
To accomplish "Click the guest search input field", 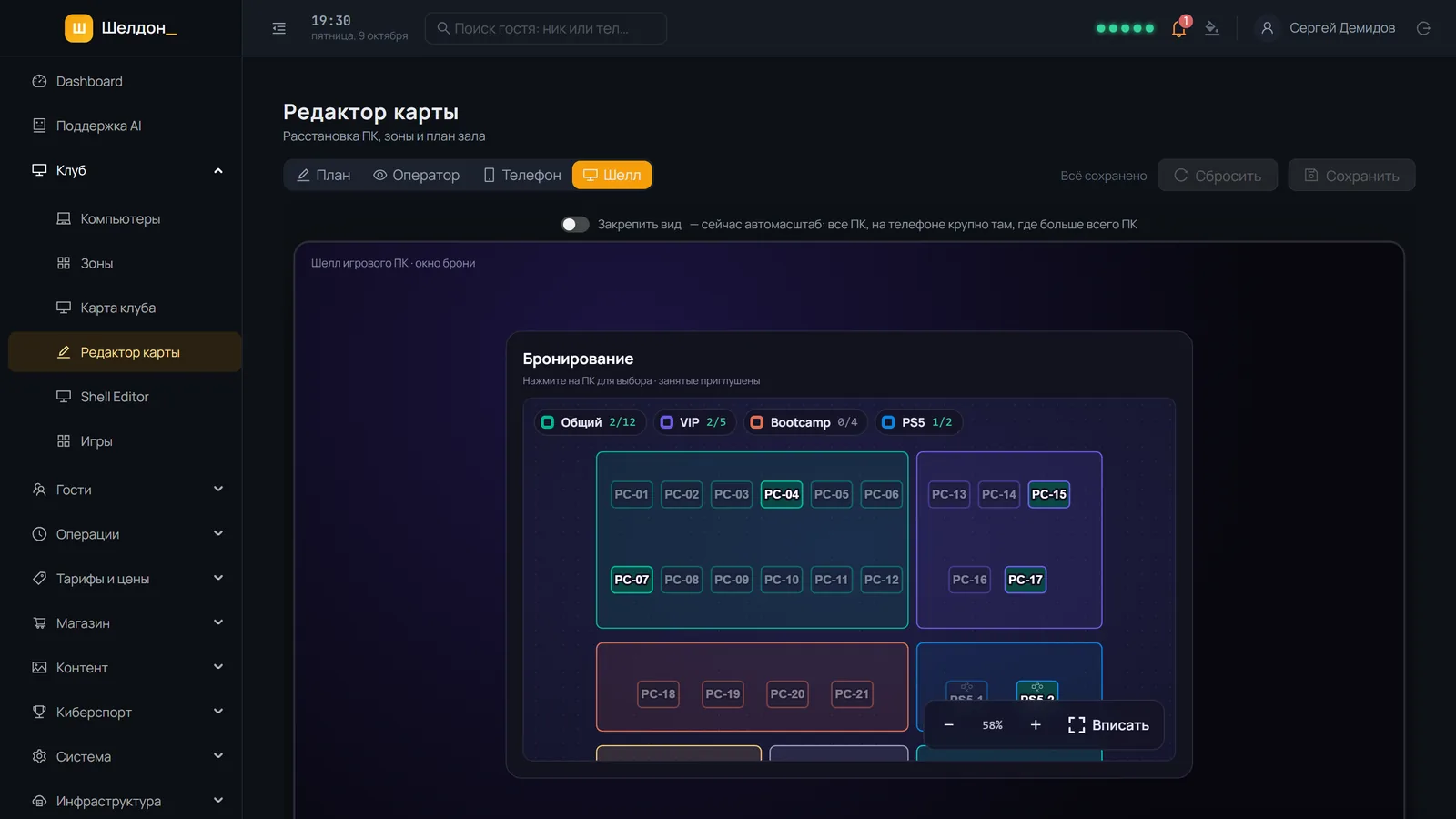I will pyautogui.click(x=546, y=28).
